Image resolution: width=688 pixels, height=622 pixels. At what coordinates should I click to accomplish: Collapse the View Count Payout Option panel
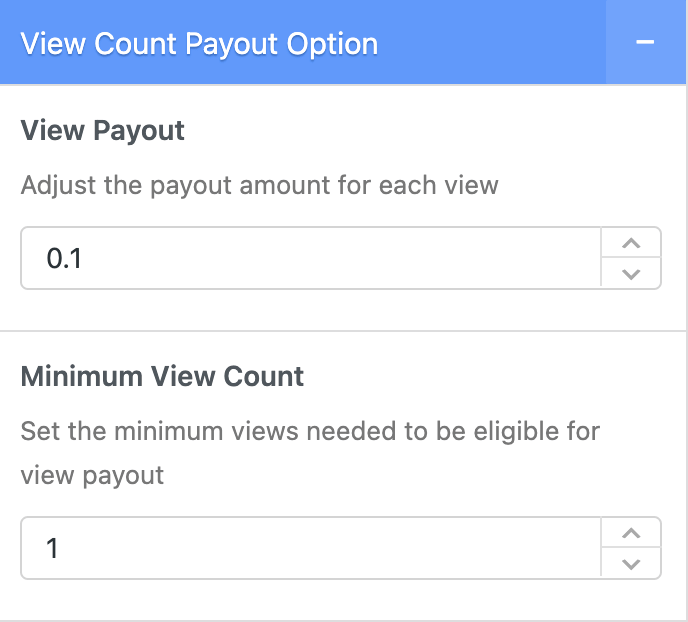click(645, 43)
